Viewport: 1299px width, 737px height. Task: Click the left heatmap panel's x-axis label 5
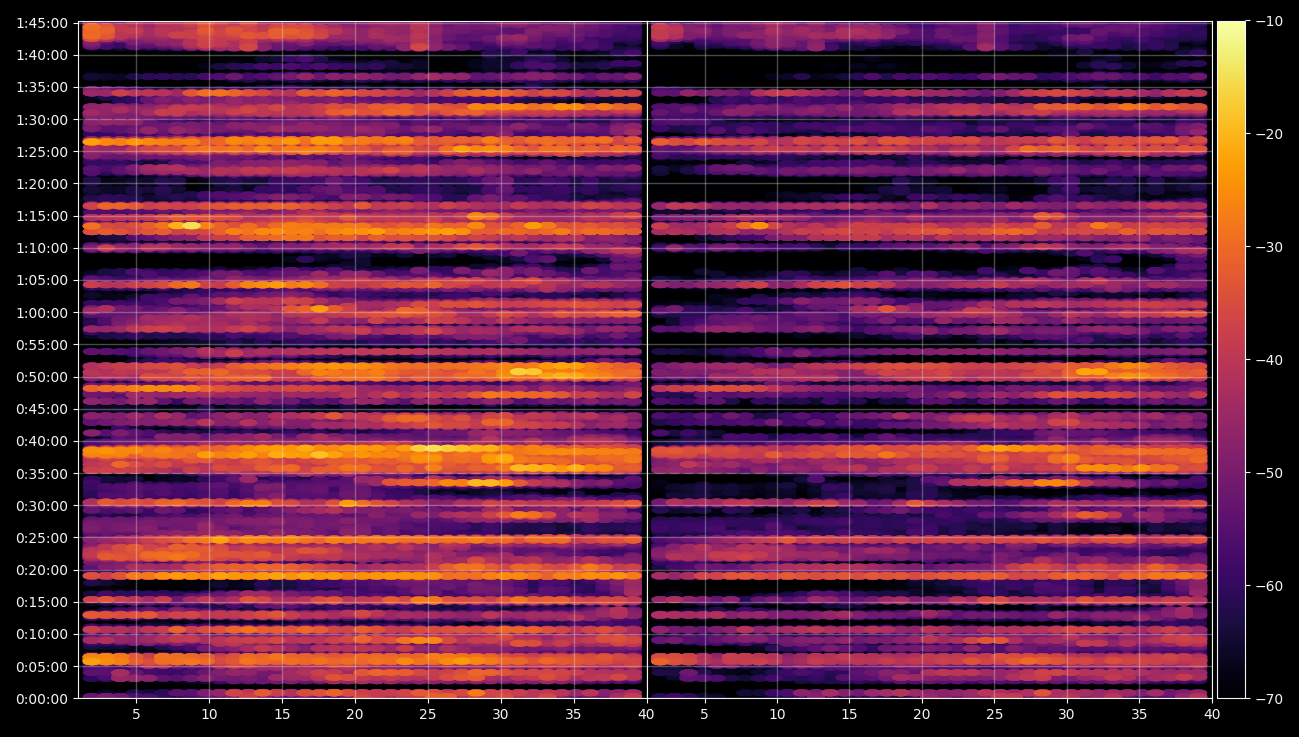136,715
